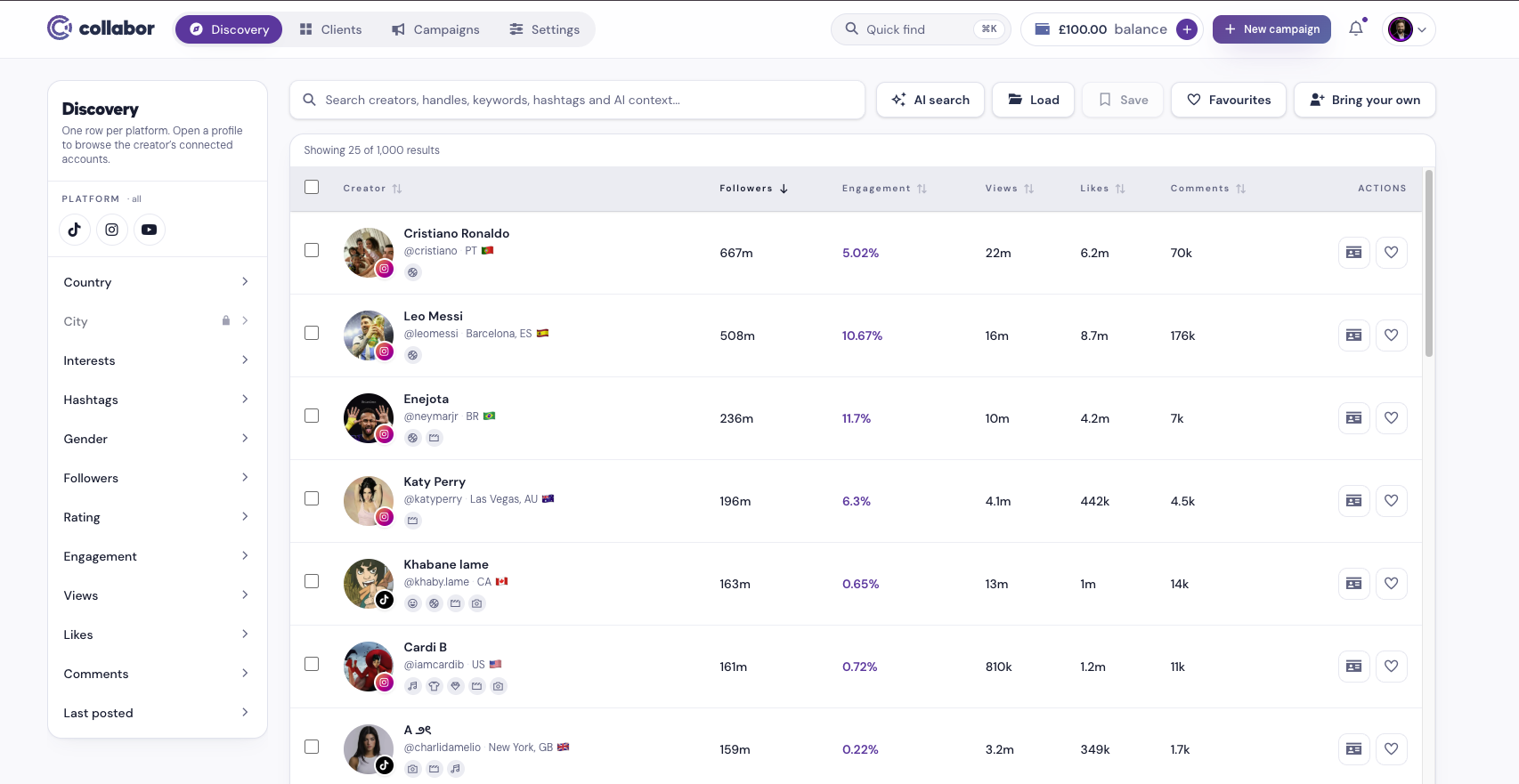Favourite Leo Messi with the heart icon

tap(1392, 335)
